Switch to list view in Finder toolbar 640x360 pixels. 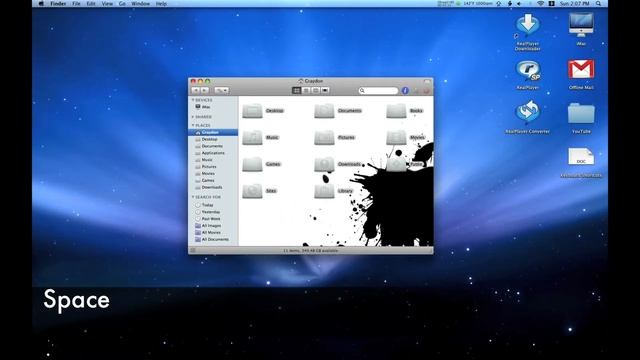click(x=306, y=91)
